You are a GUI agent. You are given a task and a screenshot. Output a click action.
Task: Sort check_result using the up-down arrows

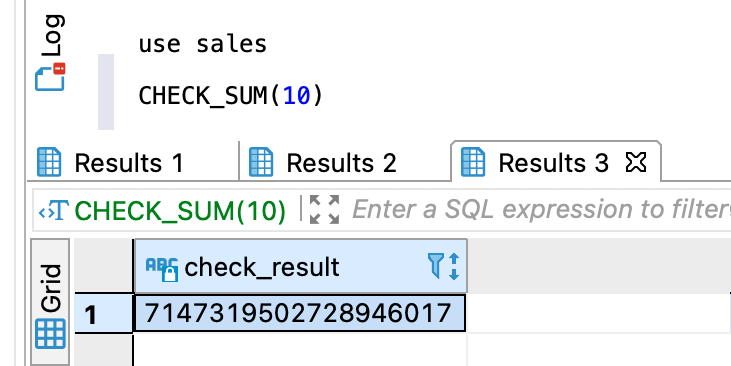click(454, 266)
